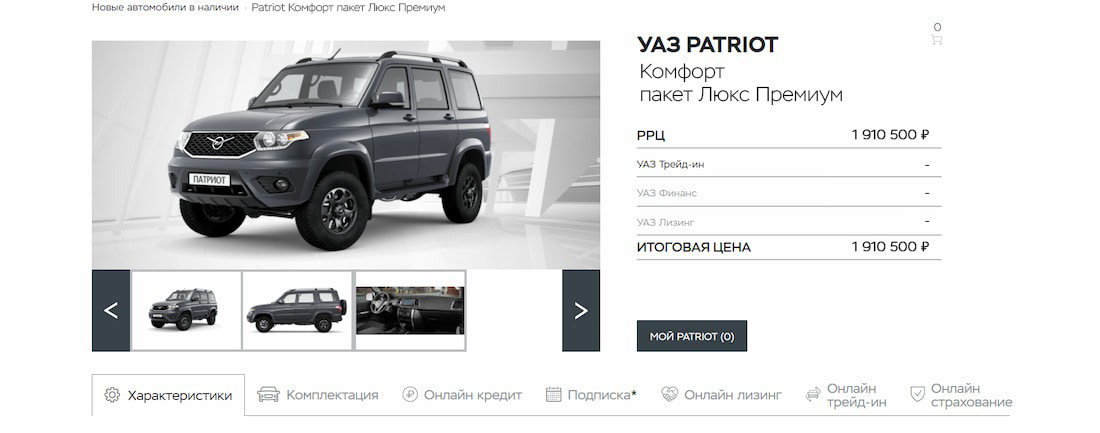Screen dimensions: 1100x433
Task: Click the main UAZ Patriot photo
Action: point(346,154)
